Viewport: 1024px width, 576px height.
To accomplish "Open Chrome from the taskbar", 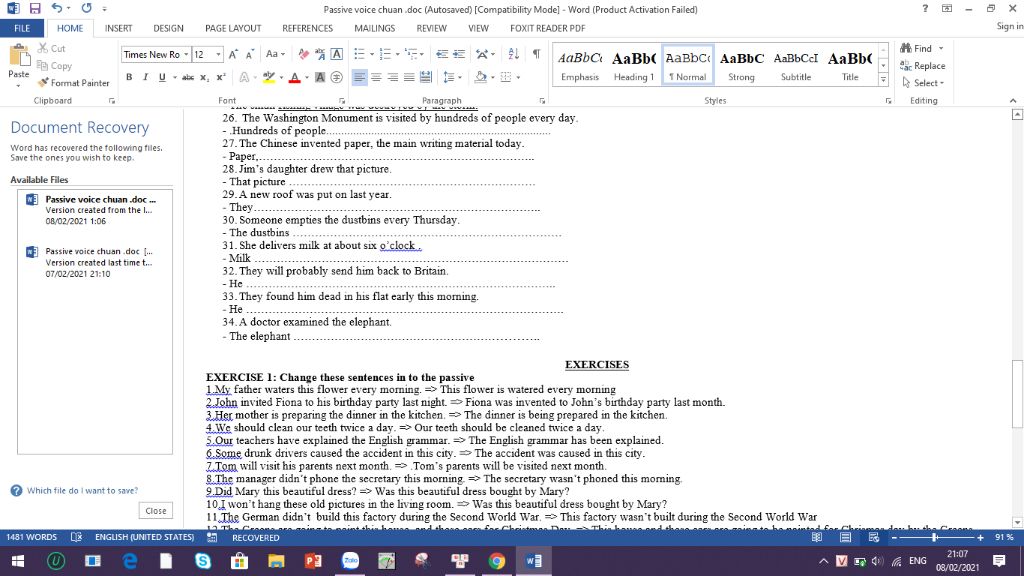I will [497, 561].
